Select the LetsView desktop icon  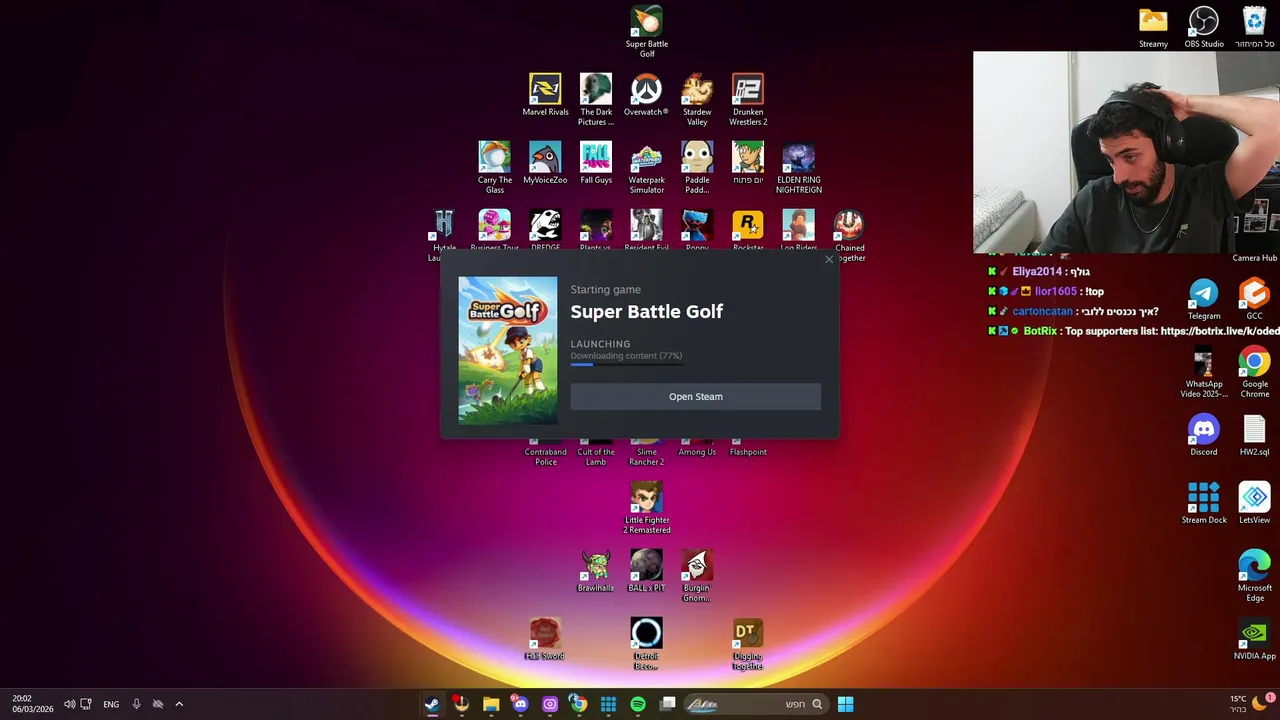(x=1254, y=503)
